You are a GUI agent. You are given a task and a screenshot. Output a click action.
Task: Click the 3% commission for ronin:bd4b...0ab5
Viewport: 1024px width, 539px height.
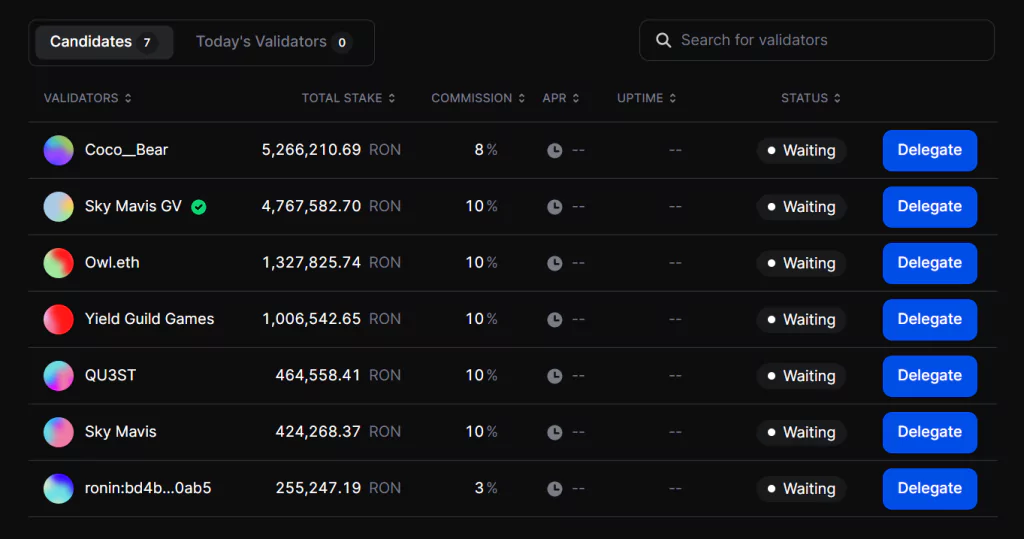[x=486, y=488]
